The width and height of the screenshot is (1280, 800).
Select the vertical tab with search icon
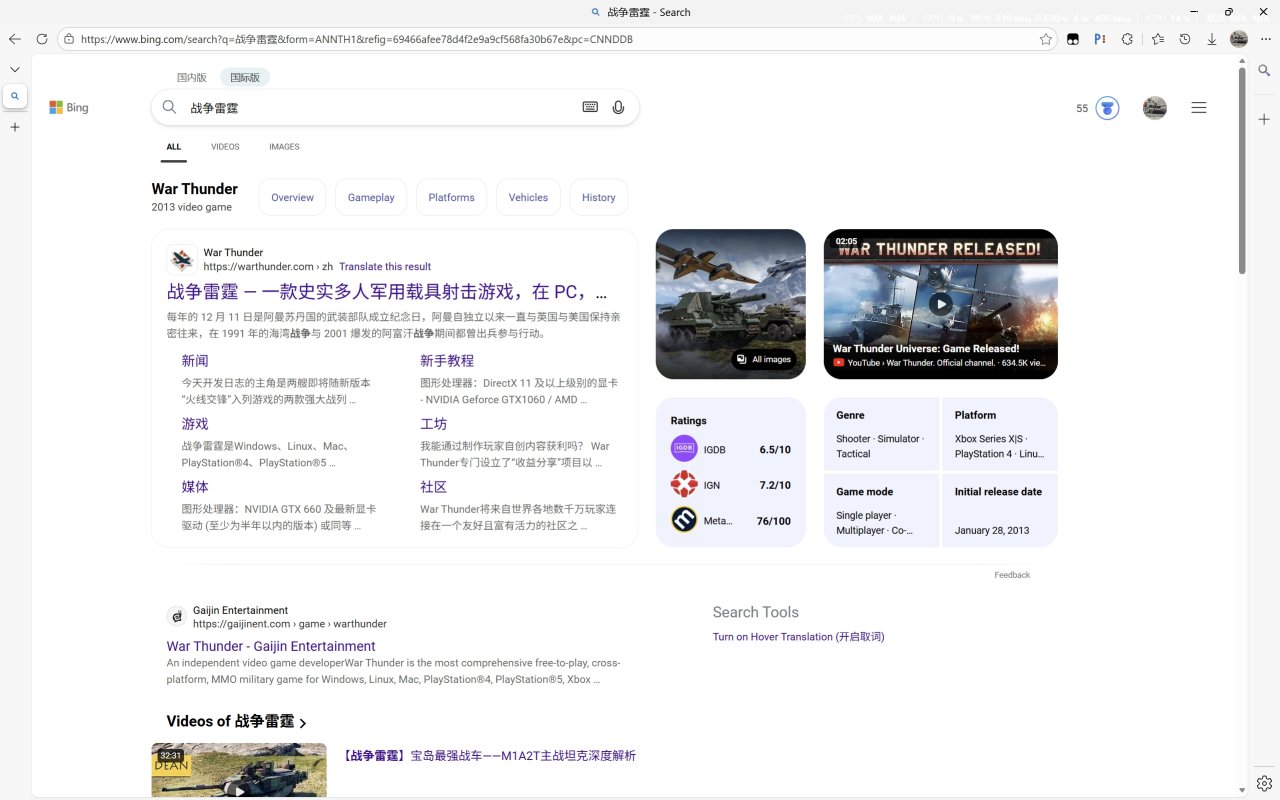coord(15,97)
